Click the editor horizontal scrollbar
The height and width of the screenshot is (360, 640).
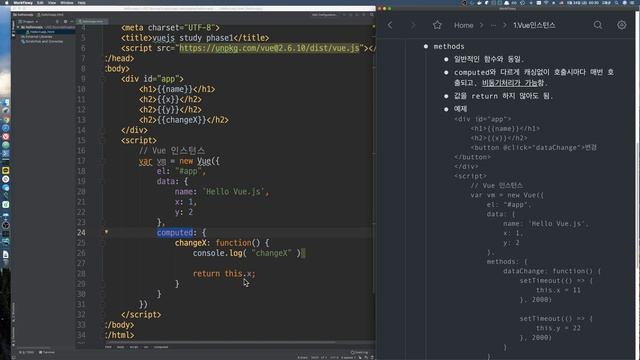220,342
